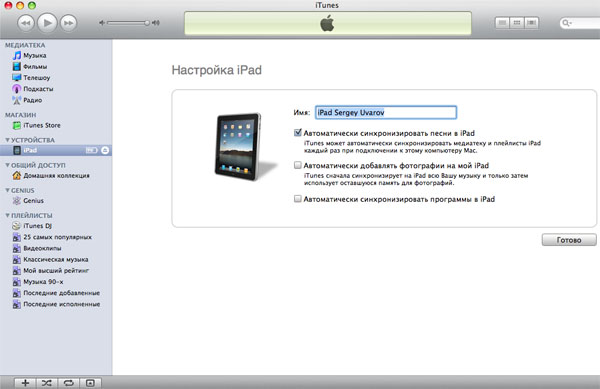600x389 pixels.
Task: Click the show artwork button at bottom
Action: tap(90, 383)
